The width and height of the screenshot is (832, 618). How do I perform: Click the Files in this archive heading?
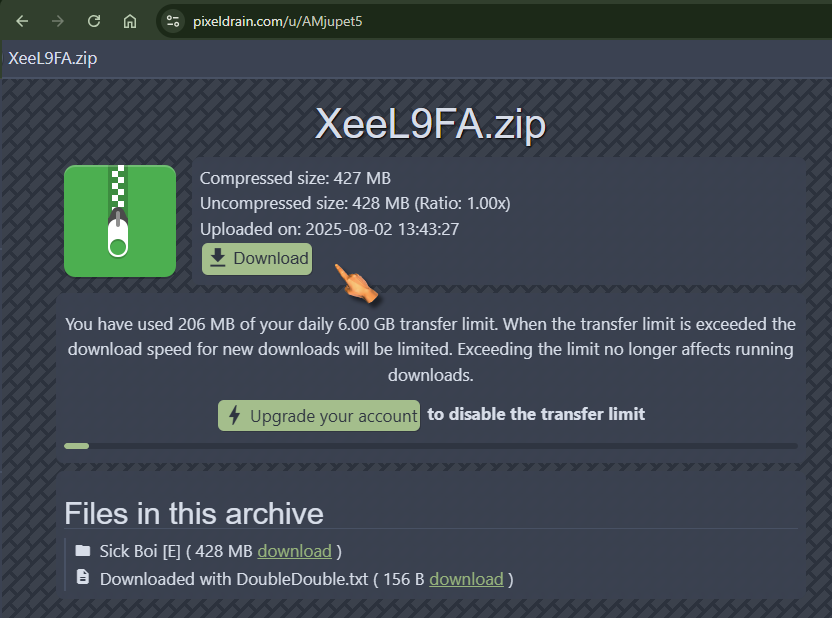[194, 513]
